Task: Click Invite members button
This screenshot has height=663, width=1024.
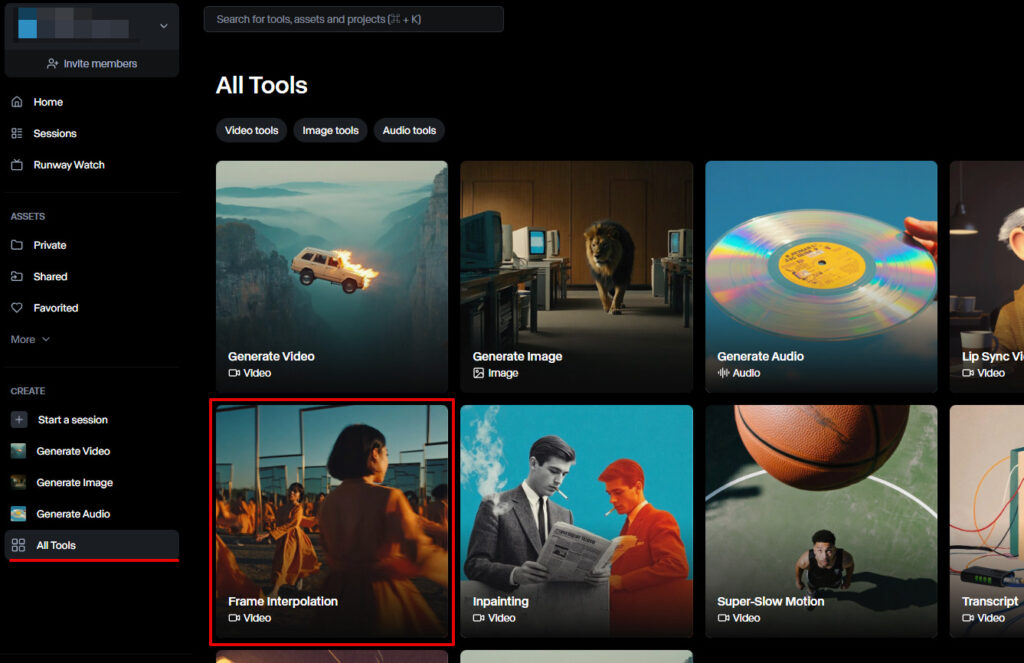Action: [92, 64]
